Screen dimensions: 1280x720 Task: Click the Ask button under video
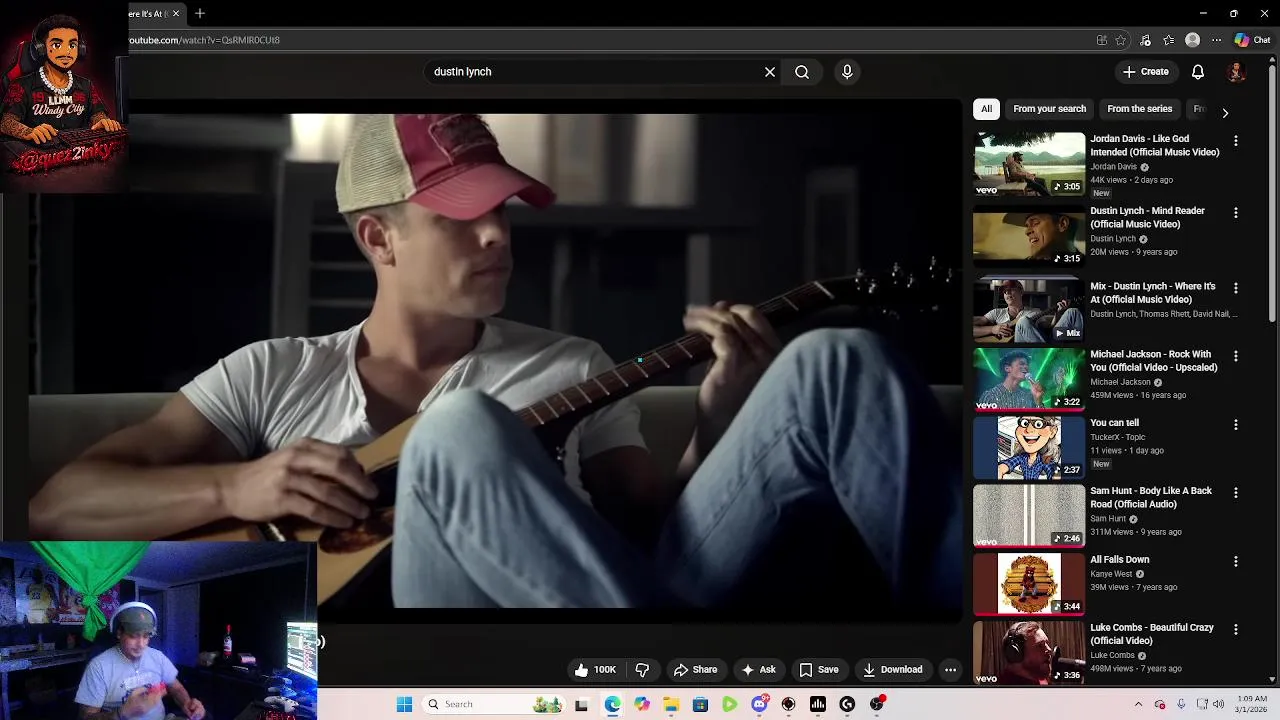pos(758,670)
